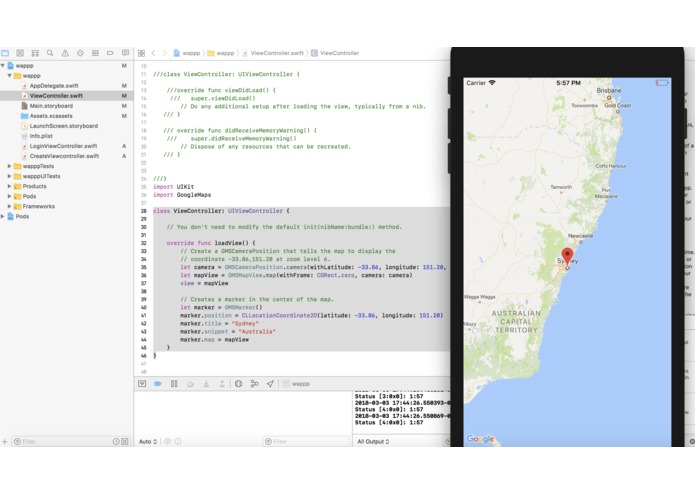The width and height of the screenshot is (695, 494).
Task: Click the 'import GoogleMaps' code line
Action: [182, 195]
